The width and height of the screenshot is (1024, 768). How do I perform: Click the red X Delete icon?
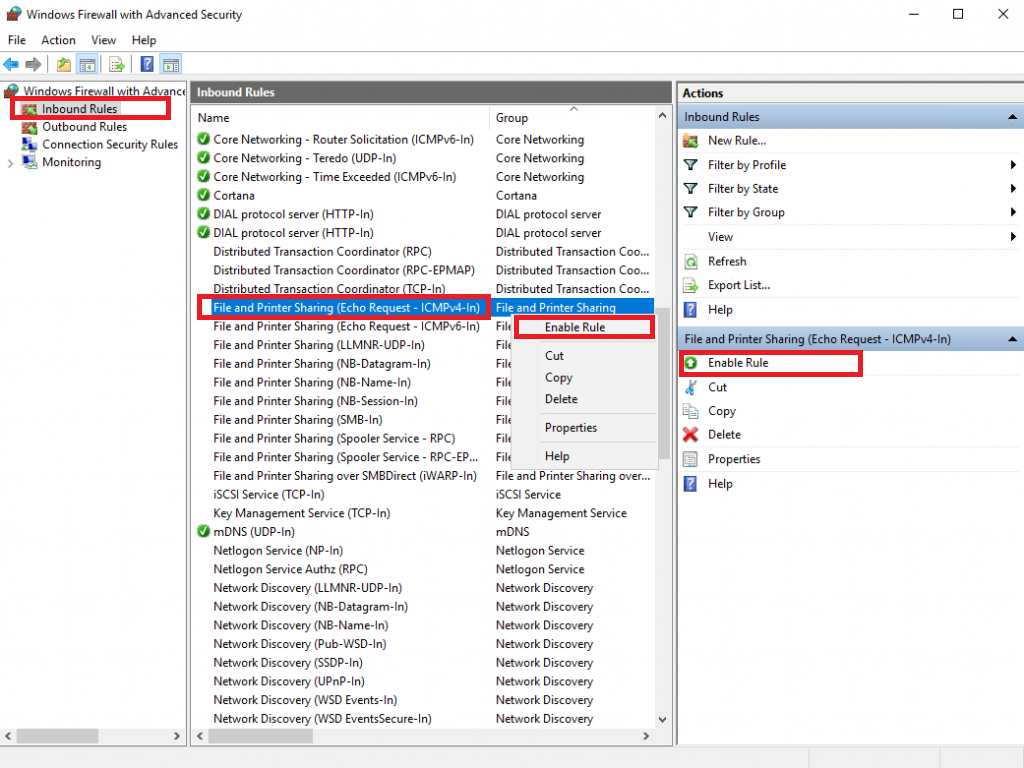click(x=690, y=435)
